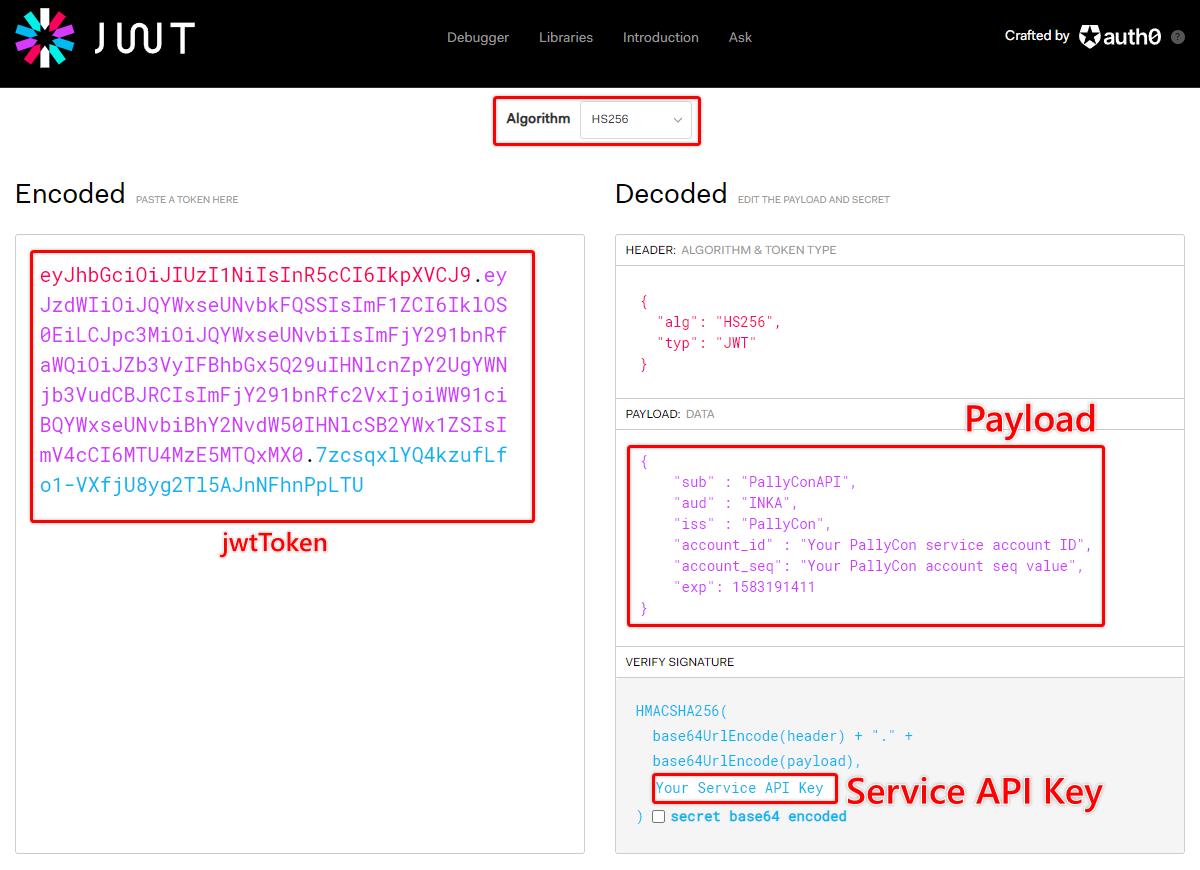
Task: Click the Crafted by link
Action: [1036, 36]
